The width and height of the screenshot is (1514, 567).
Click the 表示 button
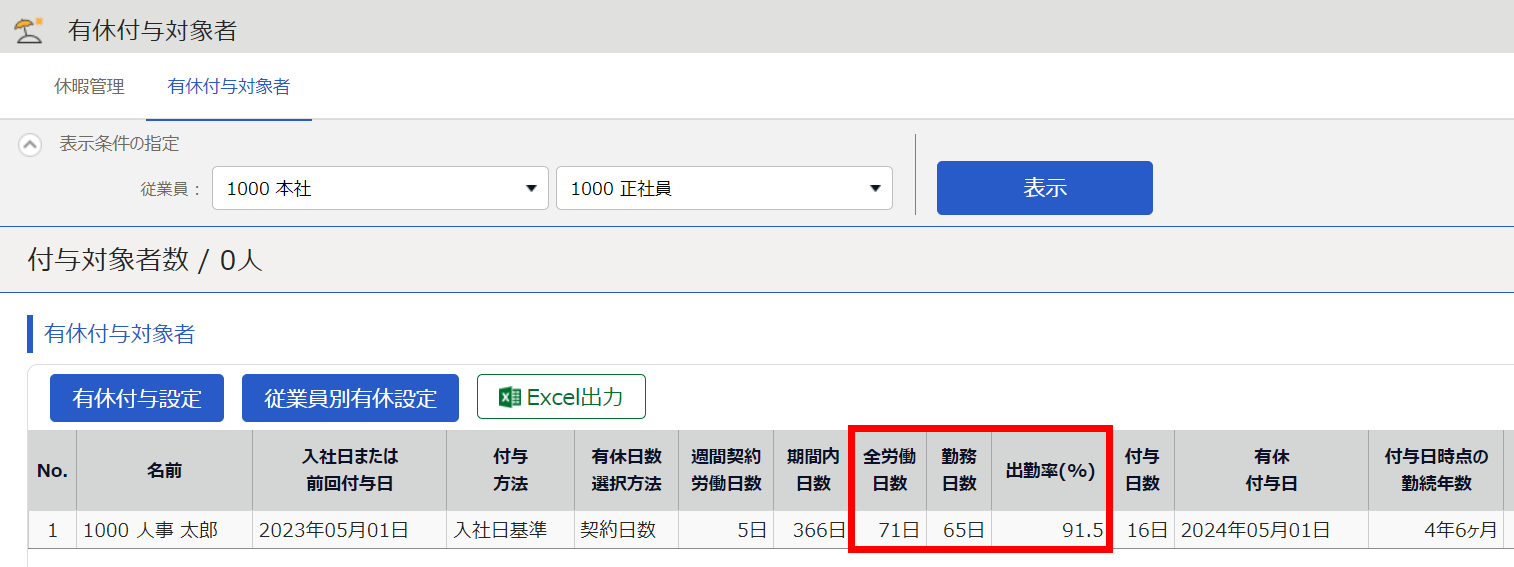click(x=1045, y=188)
